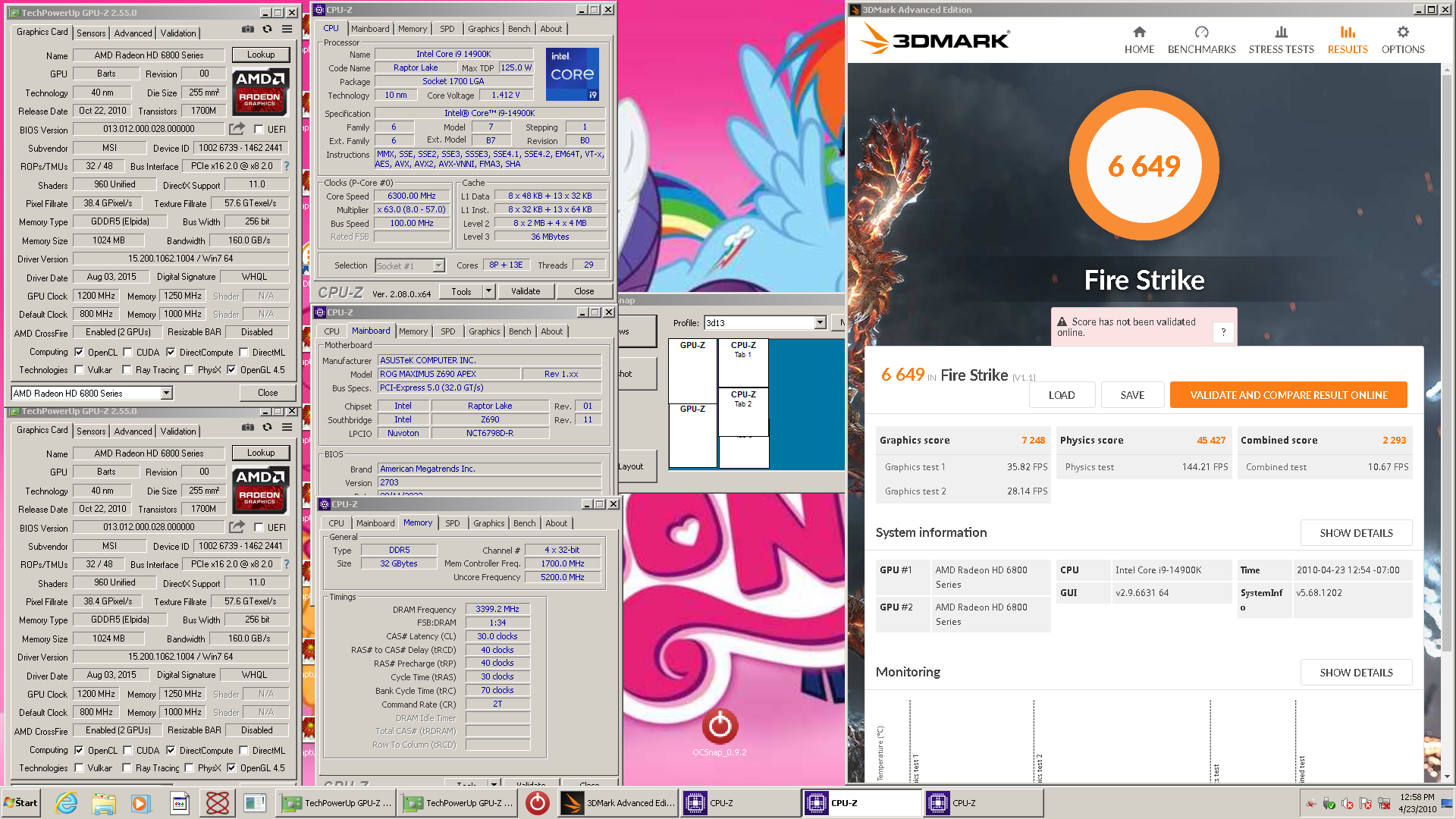The height and width of the screenshot is (819, 1456).
Task: Click Bus Interface question mark in lower GPU-Z
Action: coord(286,564)
